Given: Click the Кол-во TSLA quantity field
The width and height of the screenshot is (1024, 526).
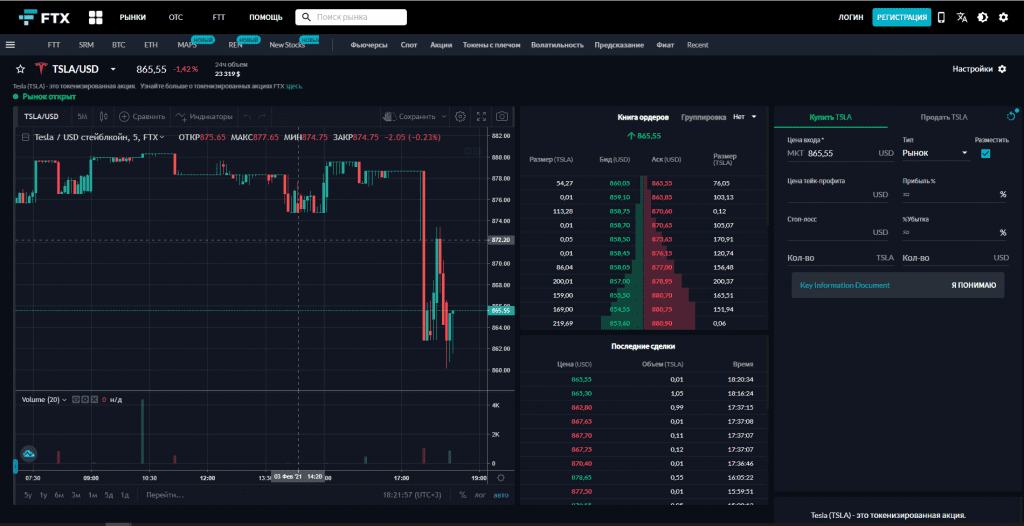Looking at the screenshot, I should (x=840, y=258).
